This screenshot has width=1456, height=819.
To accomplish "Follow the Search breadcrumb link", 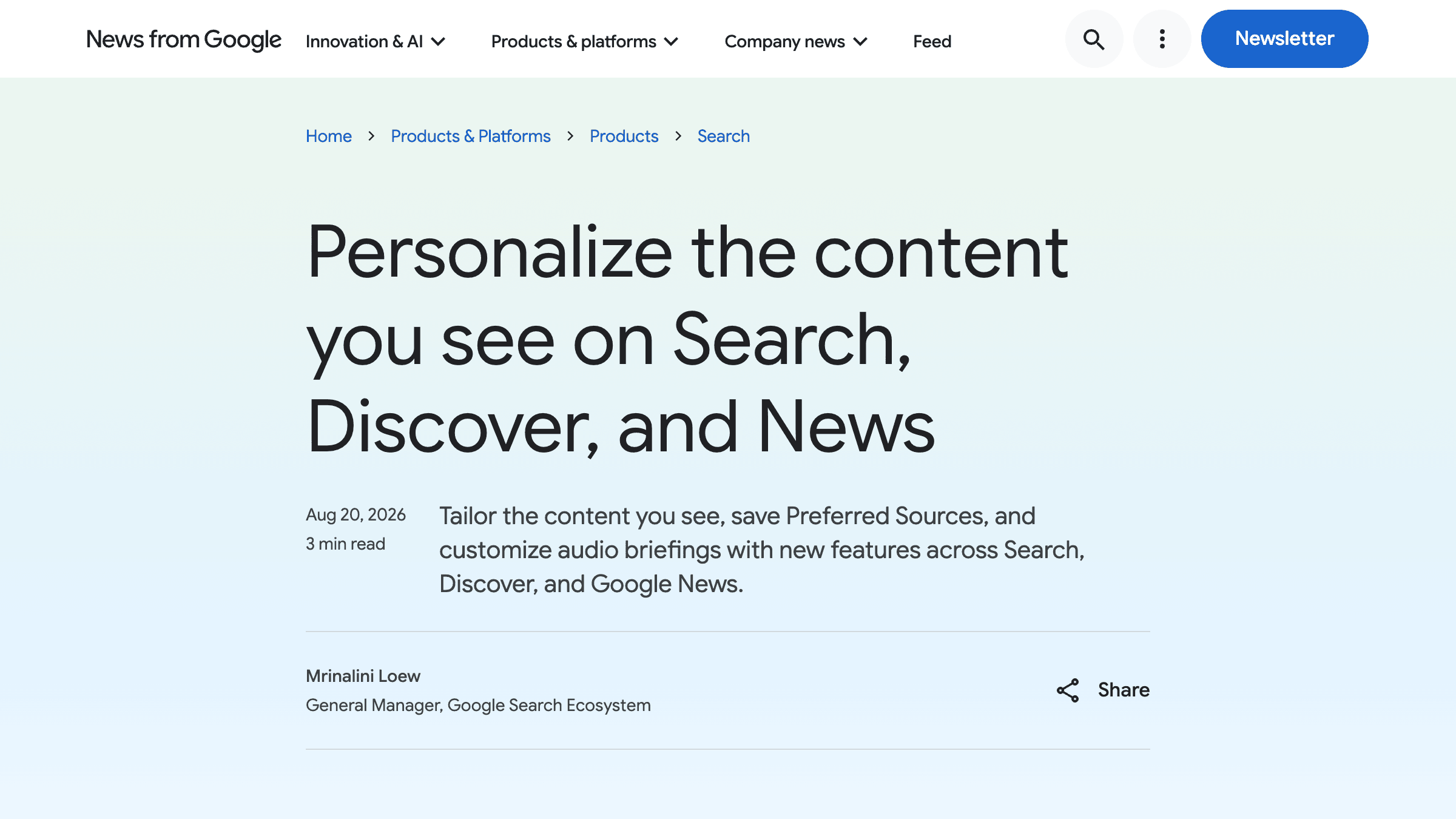I will click(723, 136).
